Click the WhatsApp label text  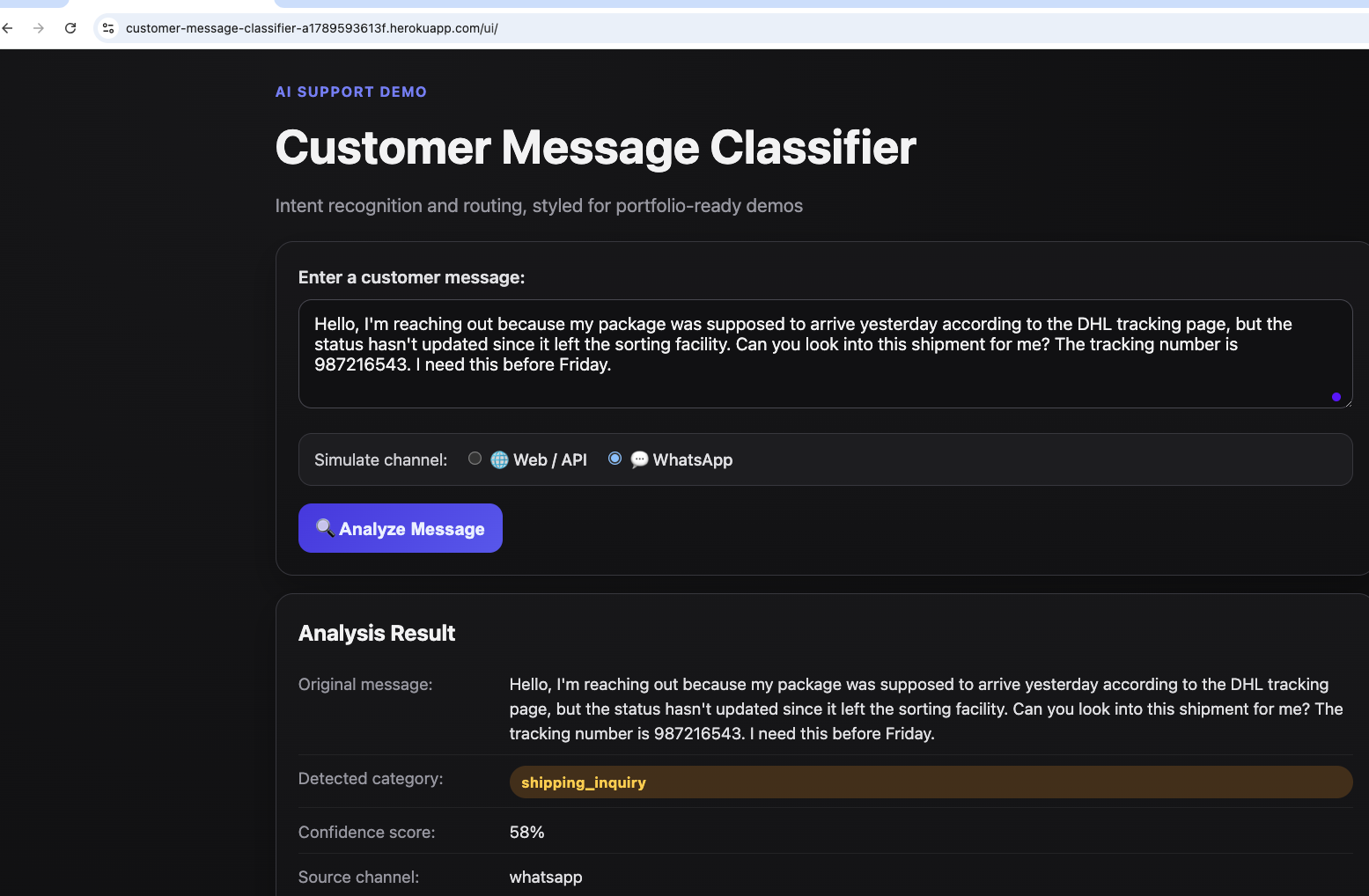(693, 460)
